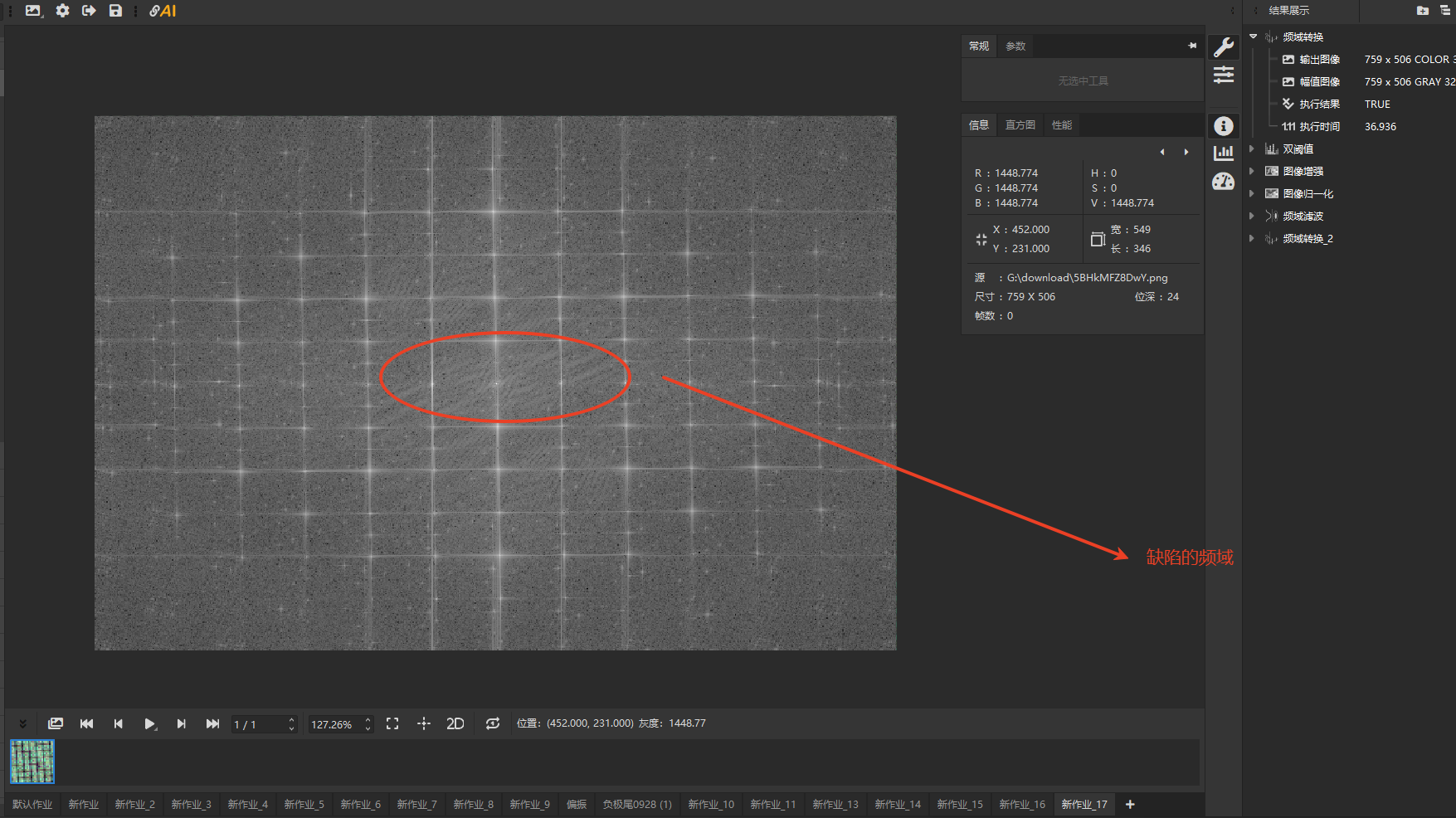Click the zoom percentage 127.26% field
Screen dimensions: 1456x818
tap(333, 724)
